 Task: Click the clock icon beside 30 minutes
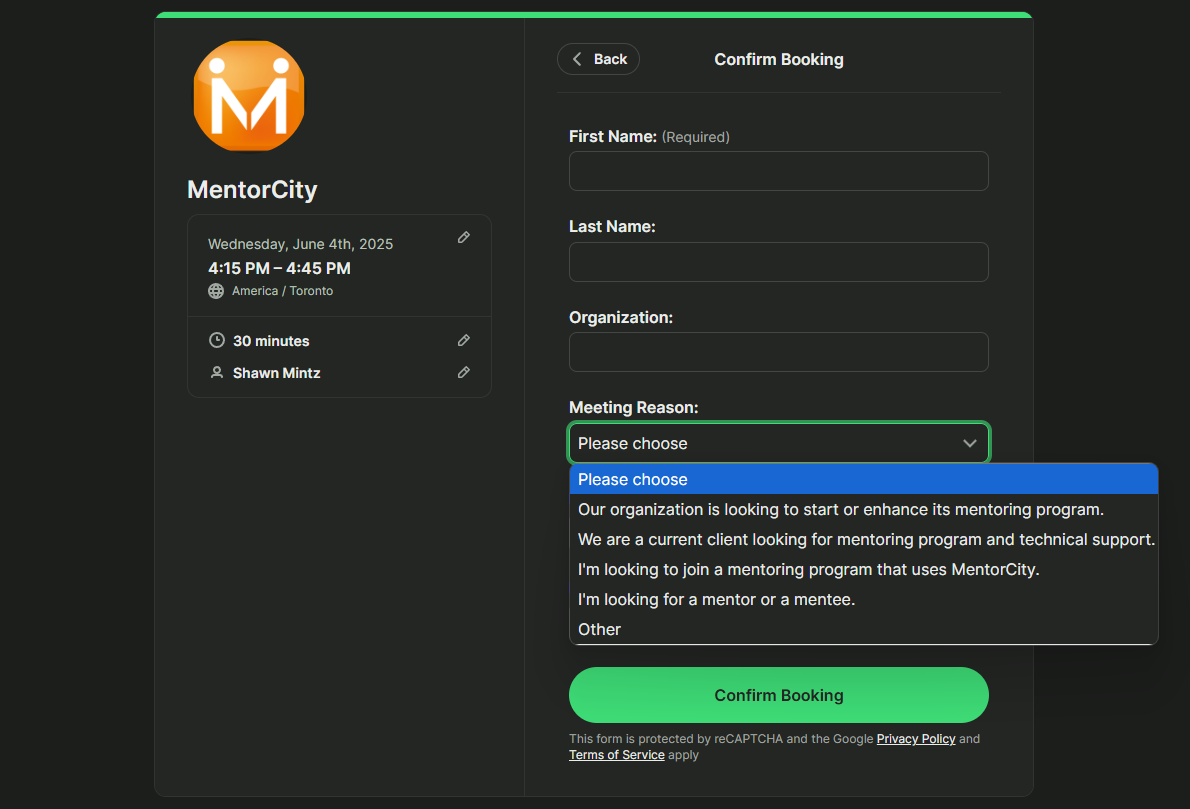216,341
